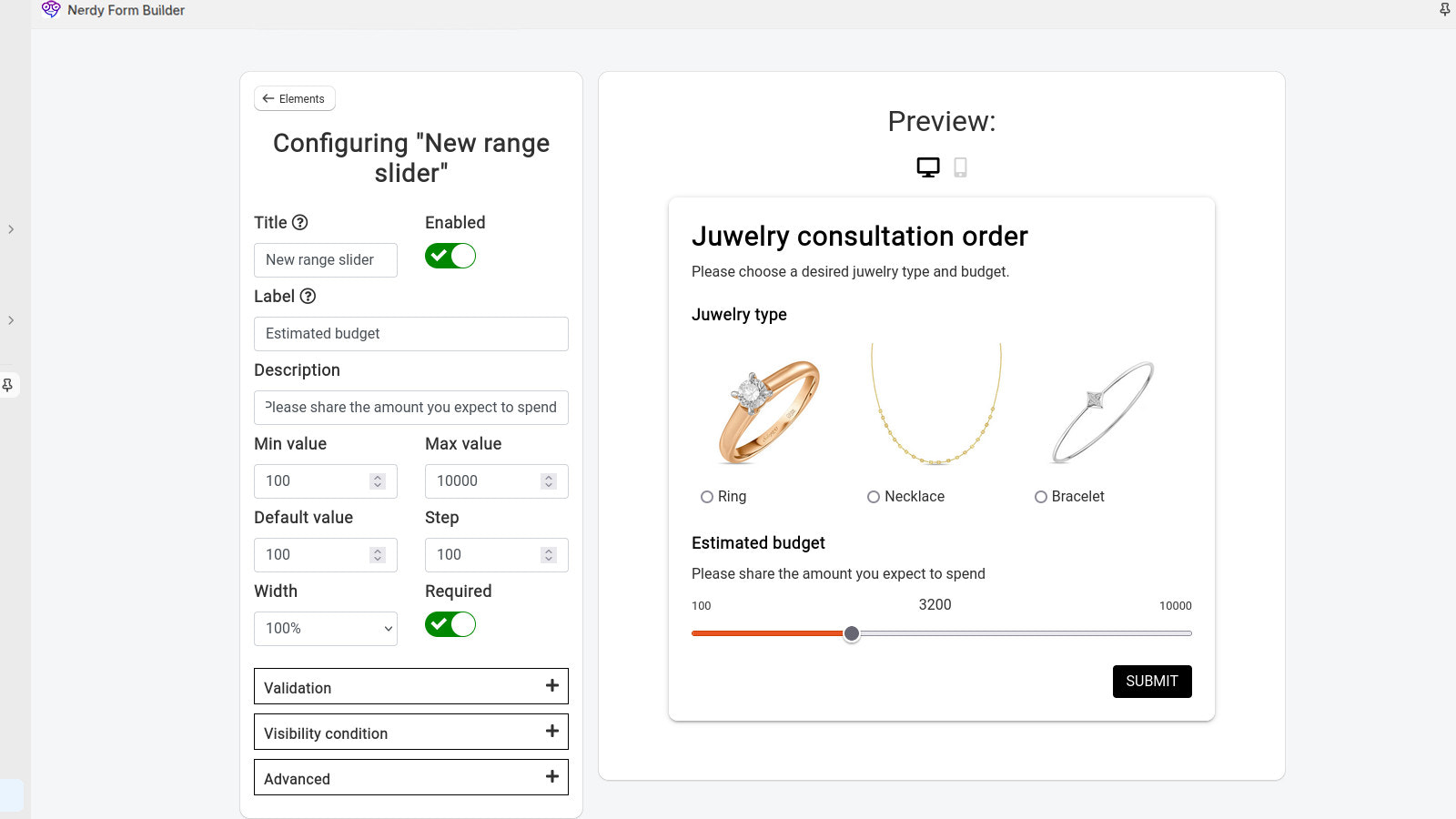Click the pin icon in left sidebar
Screen dimensions: 1456x819
pos(8,385)
